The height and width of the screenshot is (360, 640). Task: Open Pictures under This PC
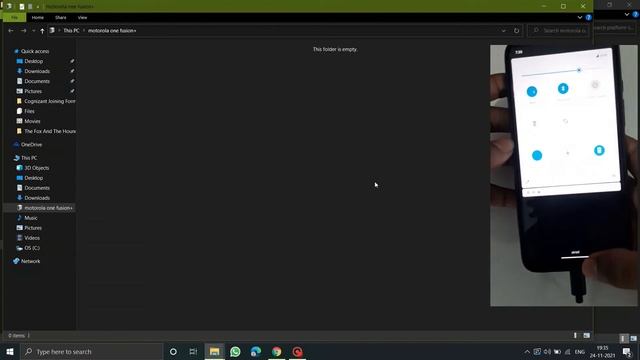(33, 228)
